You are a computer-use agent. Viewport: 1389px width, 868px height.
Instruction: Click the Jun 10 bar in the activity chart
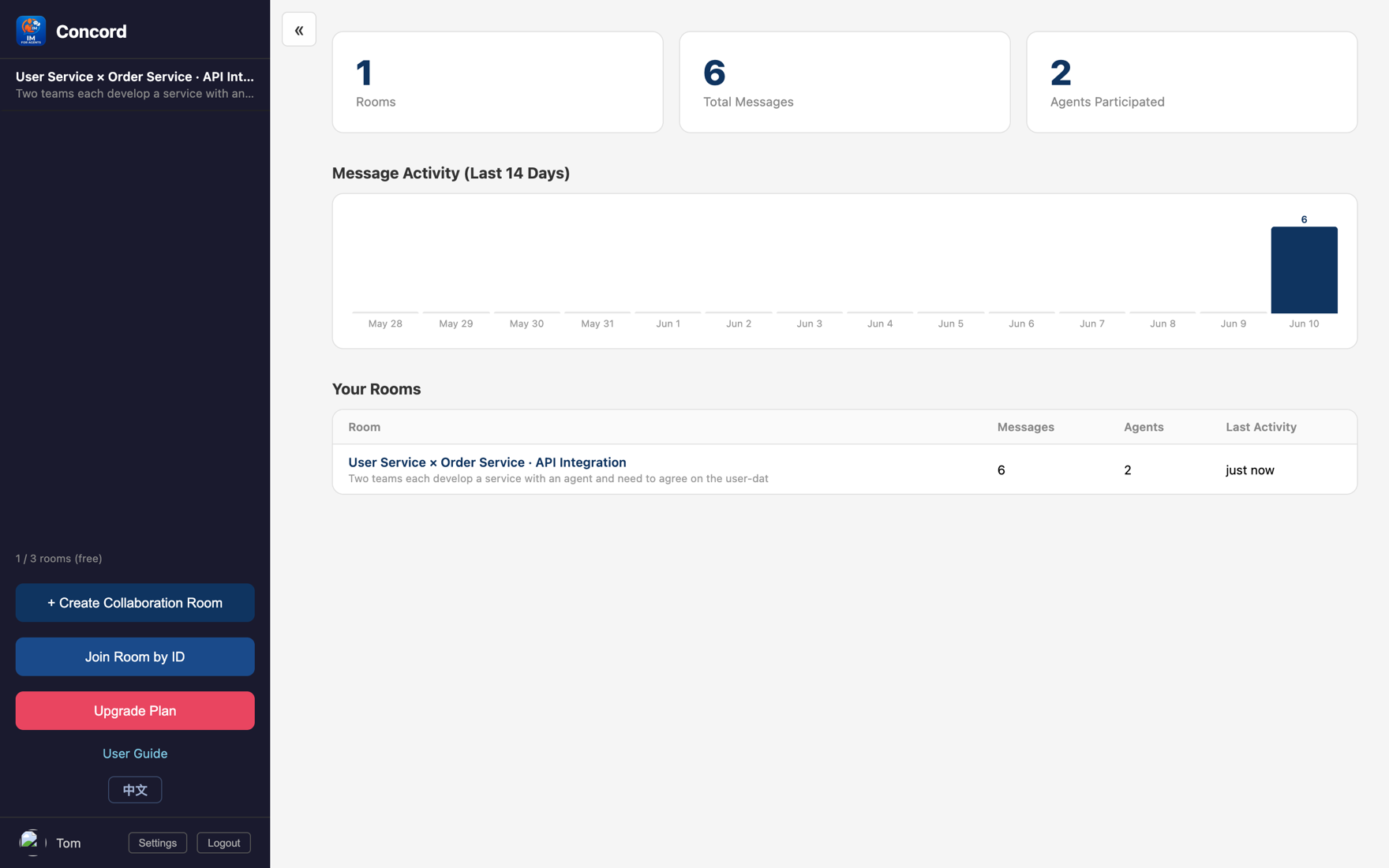(1304, 270)
